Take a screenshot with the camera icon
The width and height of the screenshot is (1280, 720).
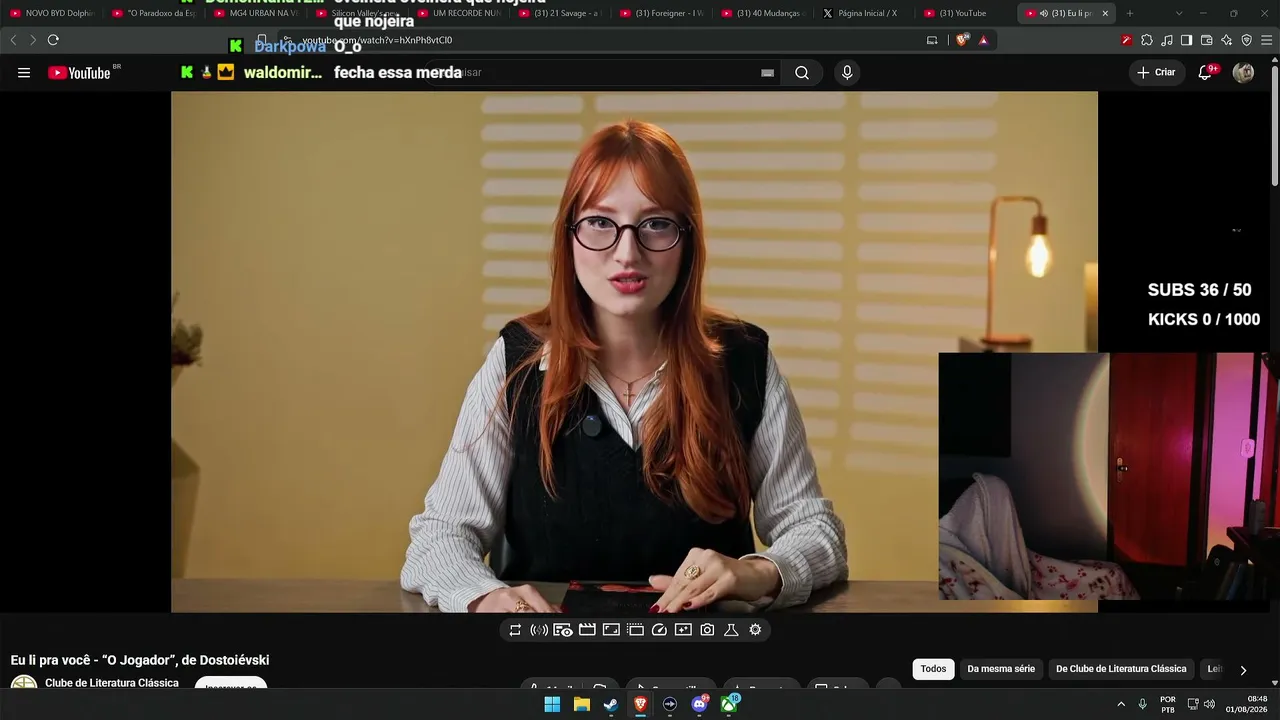click(x=707, y=630)
